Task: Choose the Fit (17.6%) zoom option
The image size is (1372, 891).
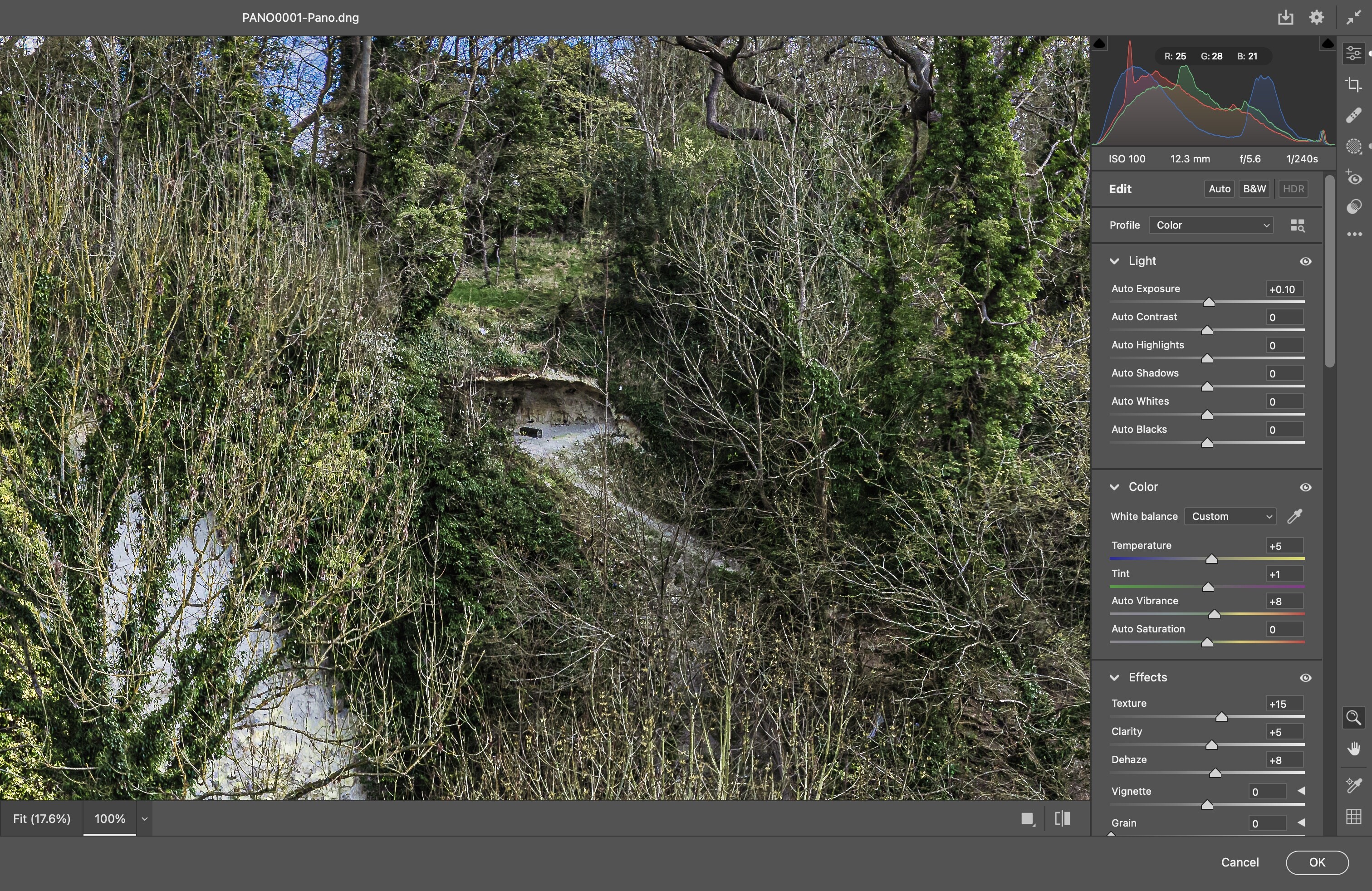Action: pos(41,819)
